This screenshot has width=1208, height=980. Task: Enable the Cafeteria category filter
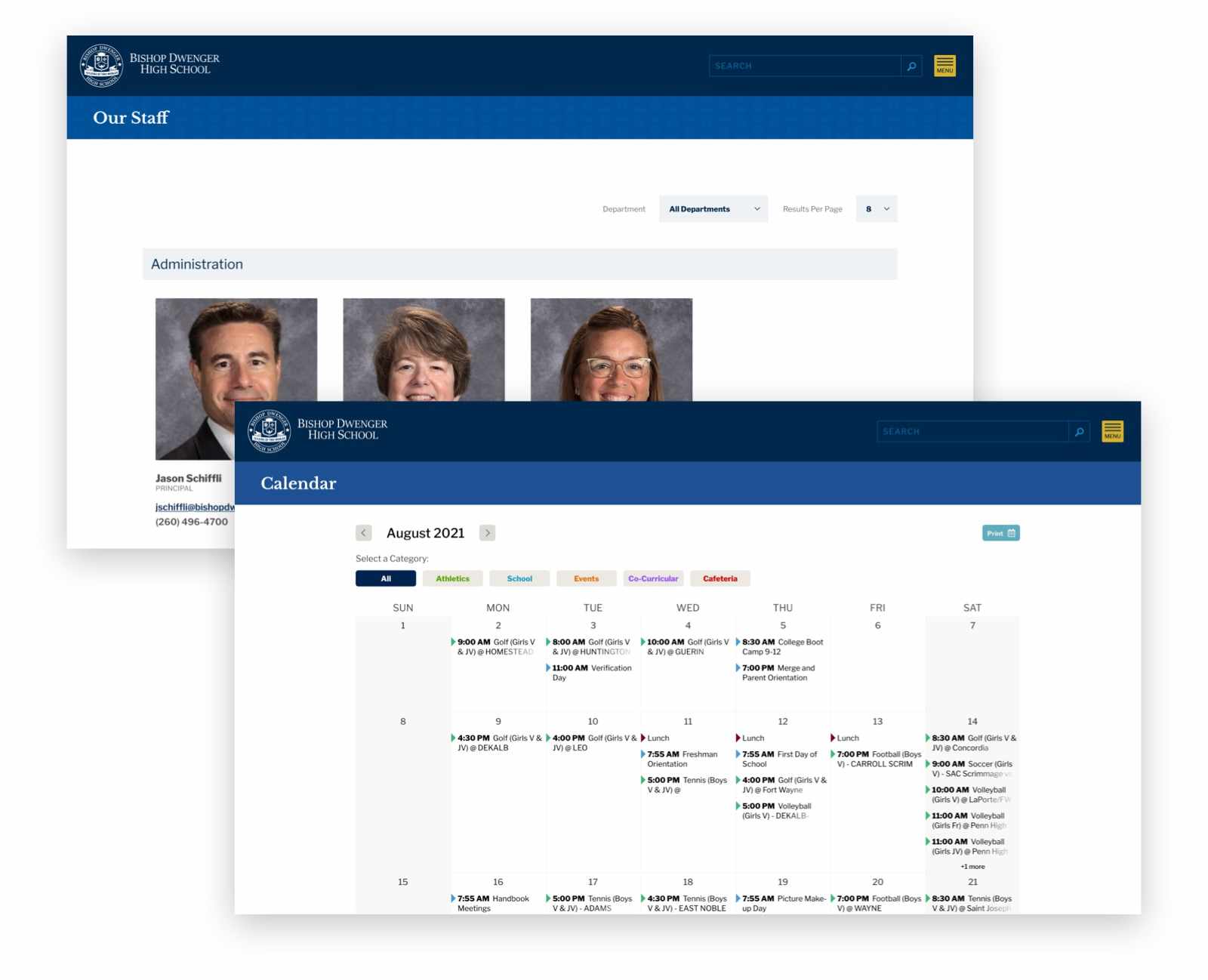(720, 578)
